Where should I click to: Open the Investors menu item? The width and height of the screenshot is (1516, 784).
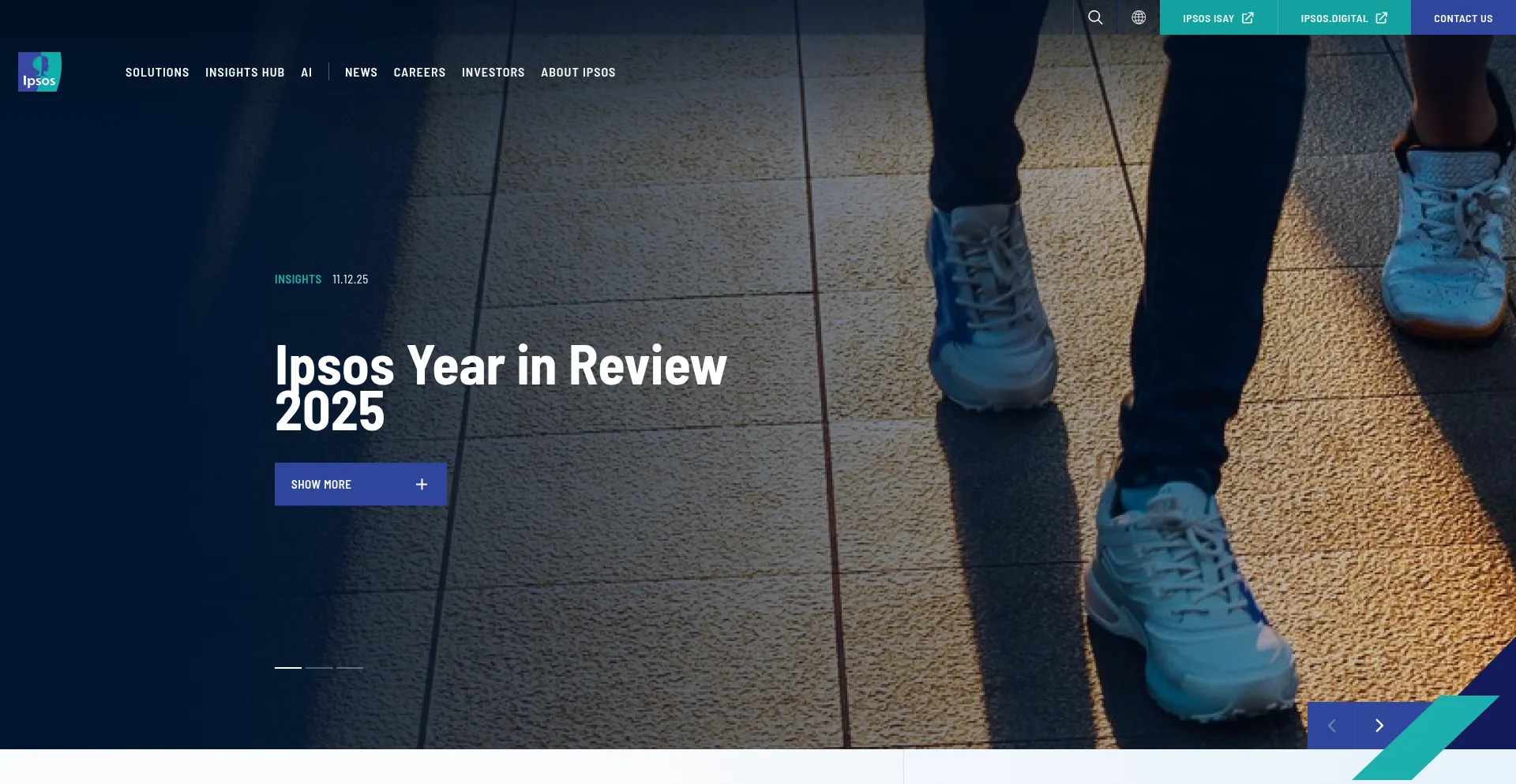click(493, 73)
